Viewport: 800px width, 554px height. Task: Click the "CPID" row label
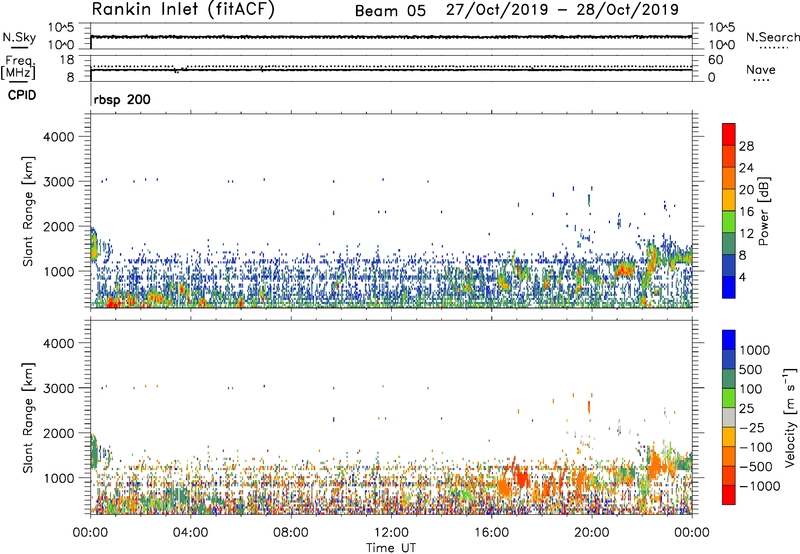point(22,95)
